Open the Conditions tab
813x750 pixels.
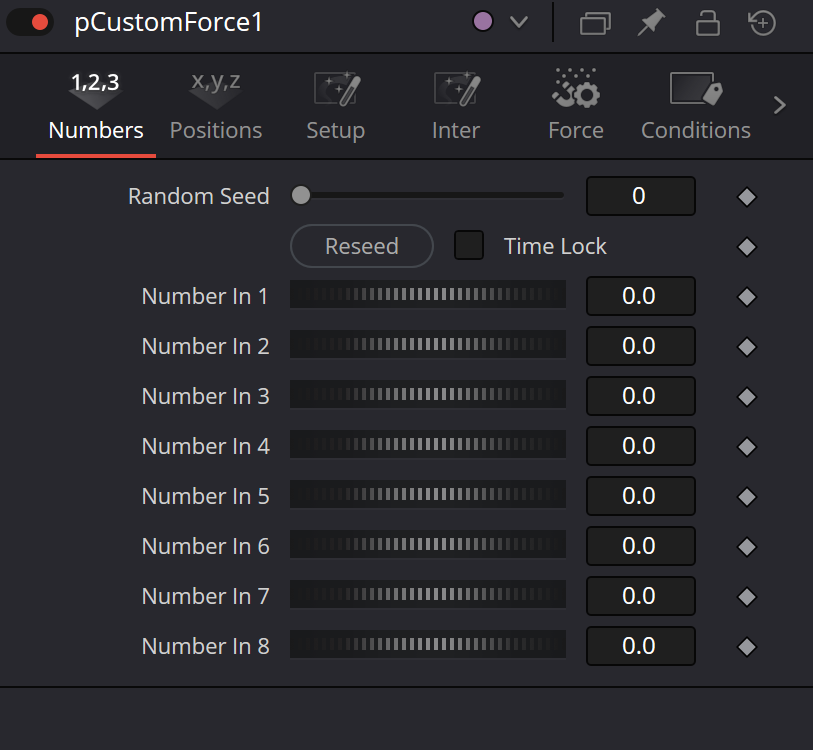[696, 106]
